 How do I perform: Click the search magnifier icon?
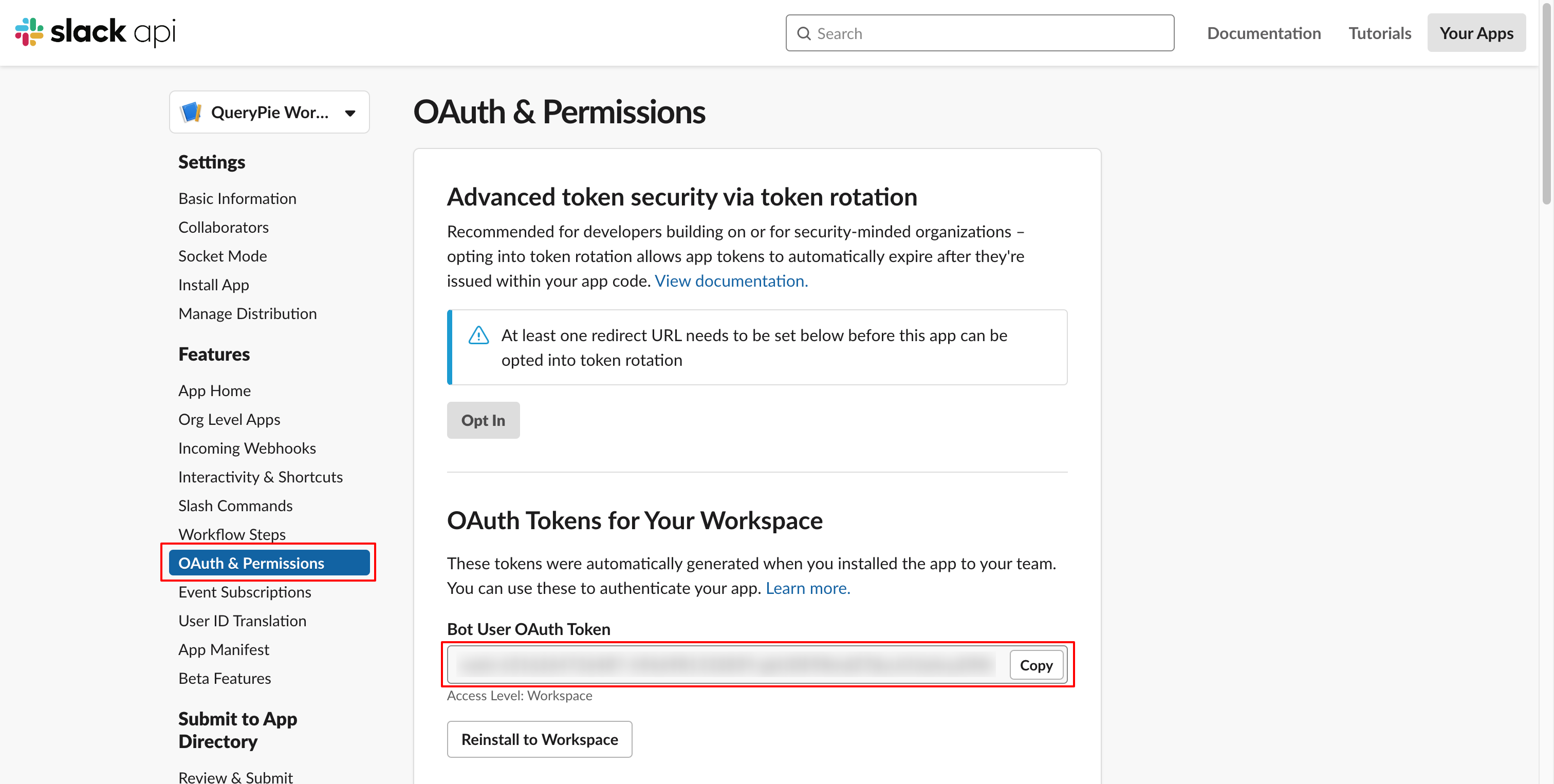[804, 34]
